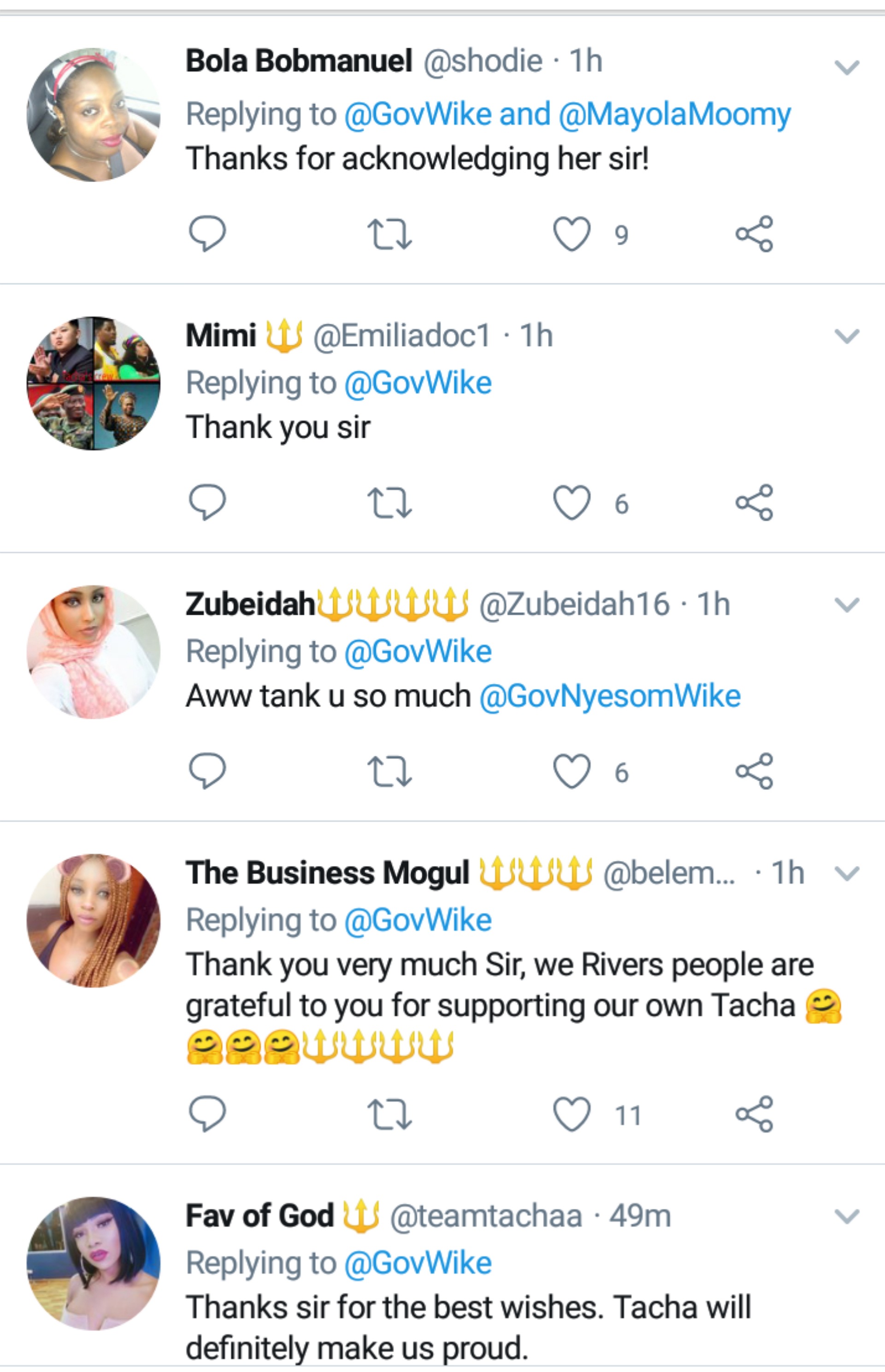Share Mimi's 'Thank you sir' tweet
Viewport: 885px width, 1372px height.
click(x=755, y=503)
